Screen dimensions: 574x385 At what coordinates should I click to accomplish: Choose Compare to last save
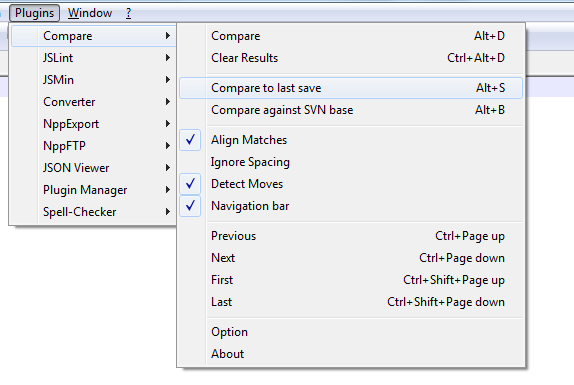coord(351,88)
